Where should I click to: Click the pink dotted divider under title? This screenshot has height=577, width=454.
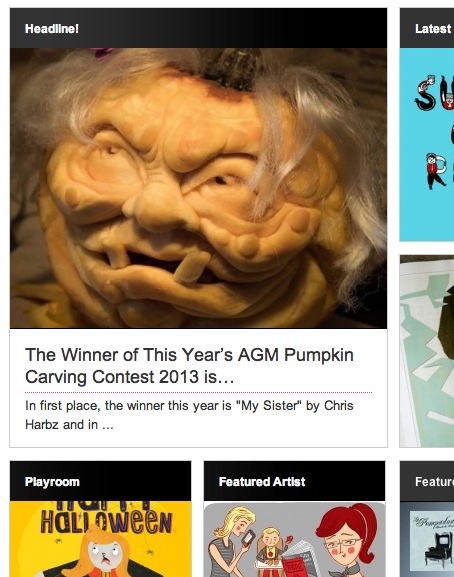198,393
